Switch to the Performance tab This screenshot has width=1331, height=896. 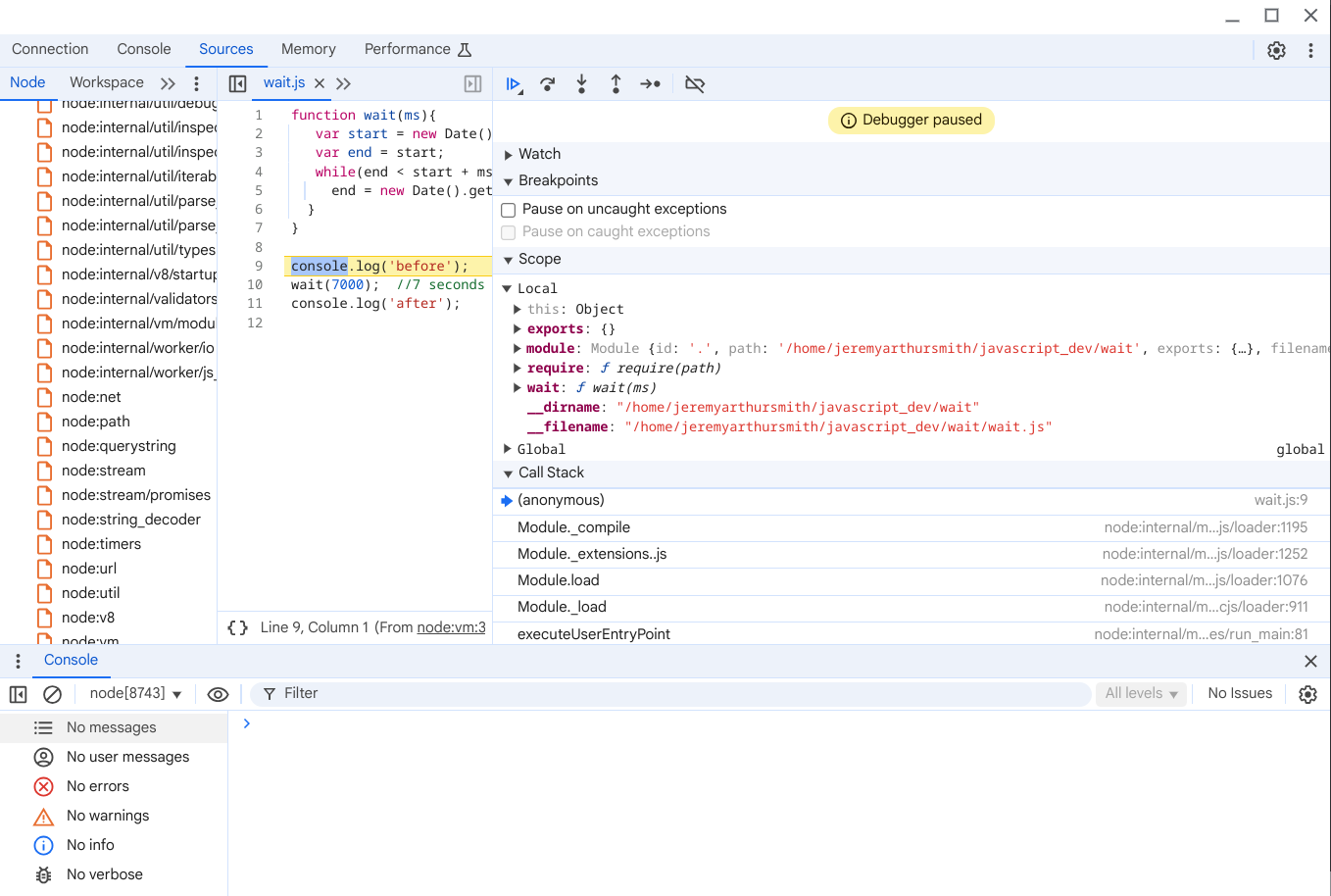pyautogui.click(x=418, y=49)
